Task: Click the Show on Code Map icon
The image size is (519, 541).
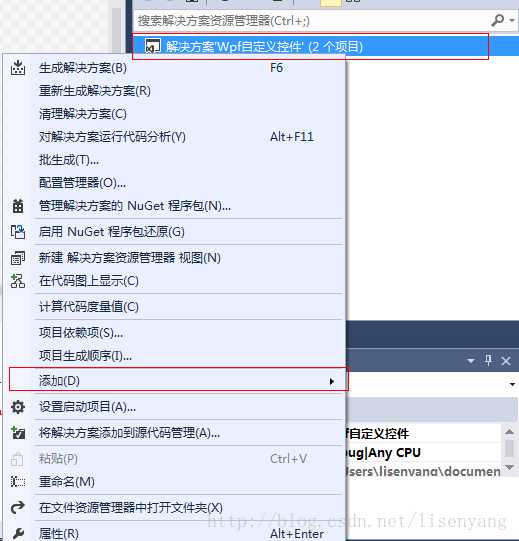Action: pos(18,281)
